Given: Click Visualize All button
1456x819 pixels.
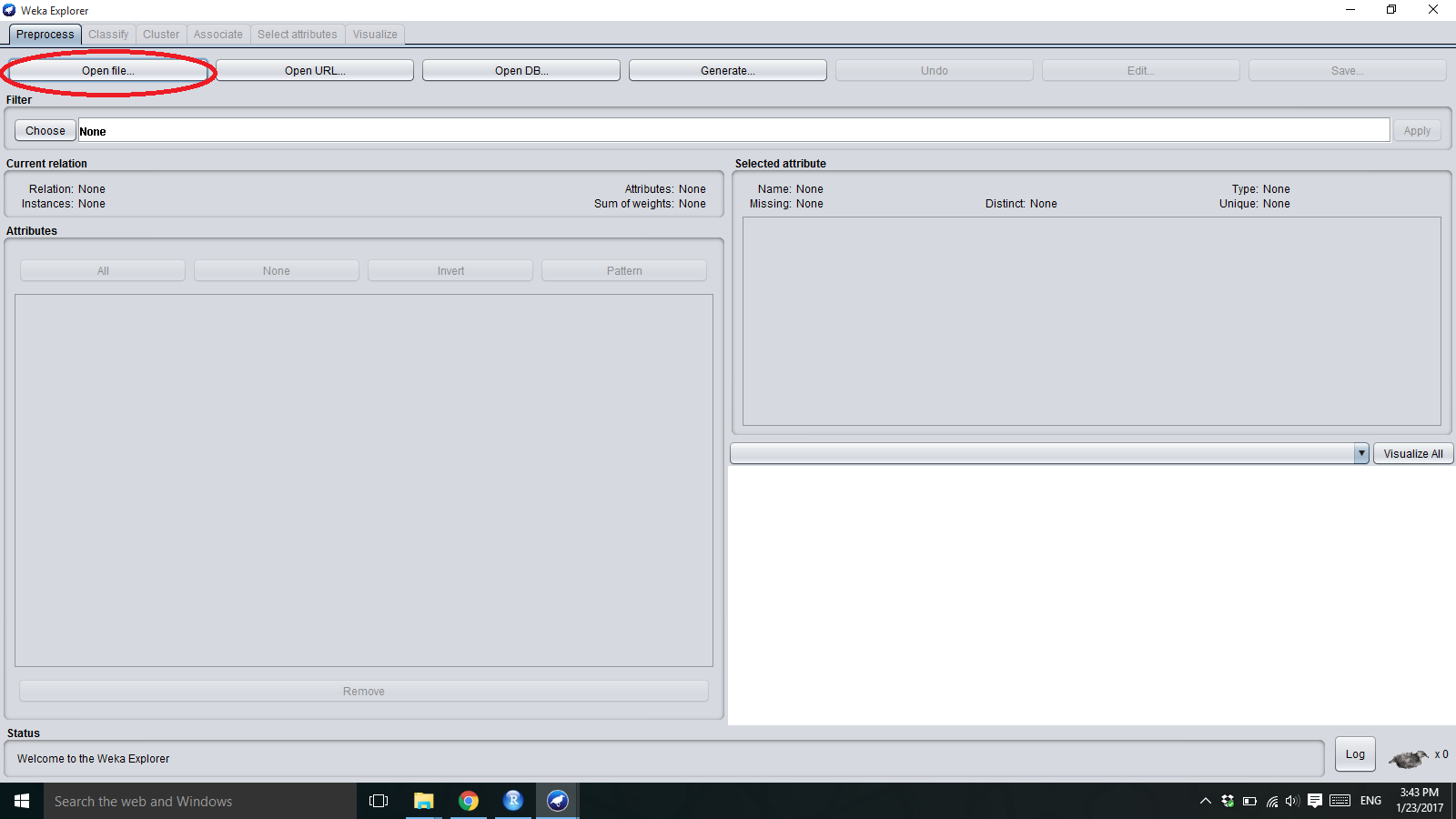Looking at the screenshot, I should 1413,453.
